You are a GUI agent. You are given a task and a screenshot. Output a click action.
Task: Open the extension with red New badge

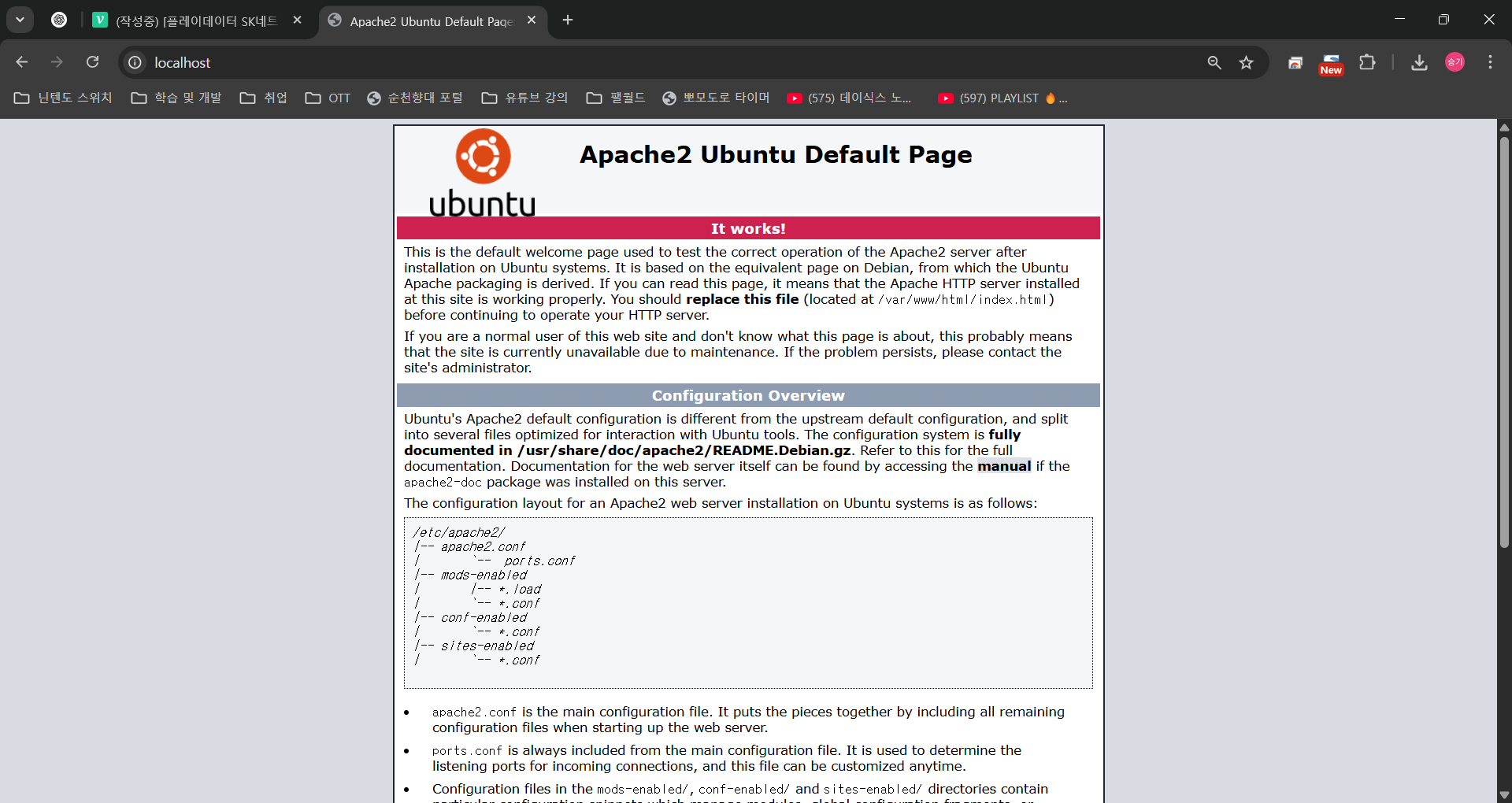[1331, 64]
